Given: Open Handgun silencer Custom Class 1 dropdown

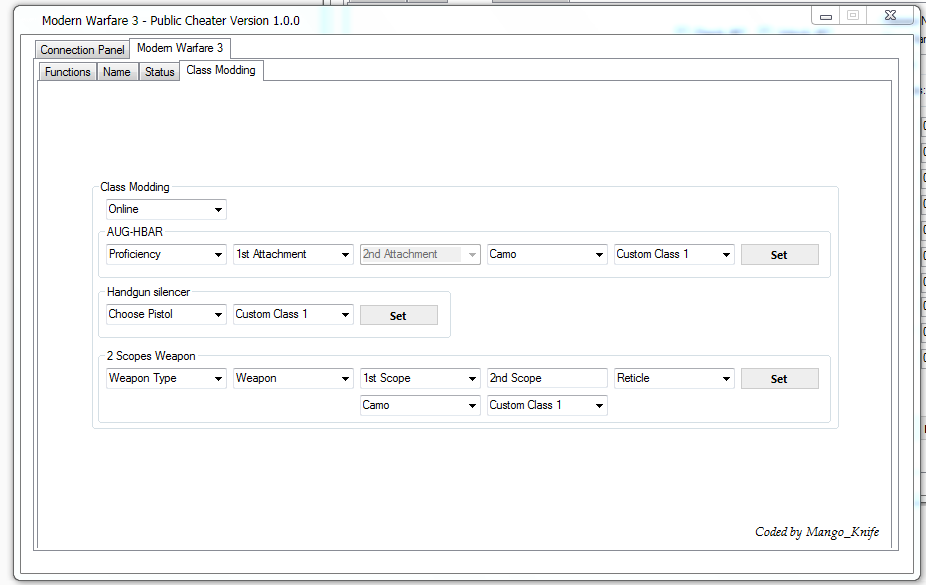Looking at the screenshot, I should point(293,315).
